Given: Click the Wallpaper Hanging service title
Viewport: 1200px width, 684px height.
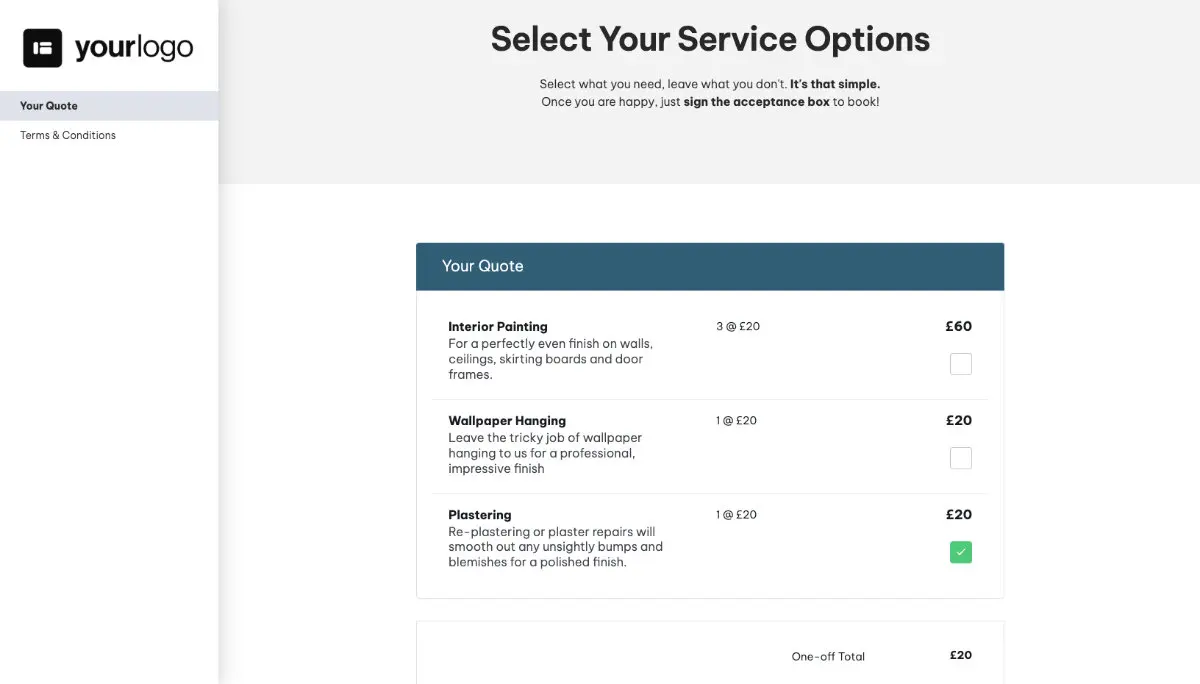Looking at the screenshot, I should click(507, 420).
